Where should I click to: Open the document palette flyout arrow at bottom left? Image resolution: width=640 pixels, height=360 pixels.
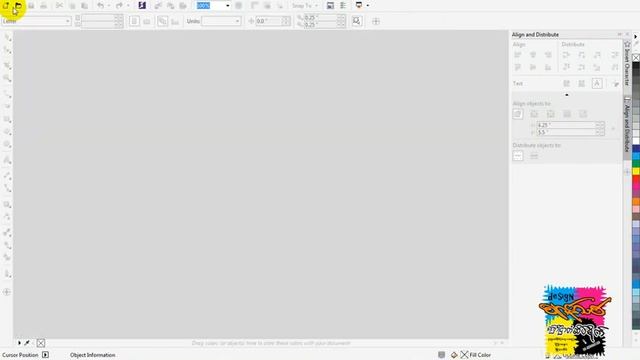pos(19,343)
